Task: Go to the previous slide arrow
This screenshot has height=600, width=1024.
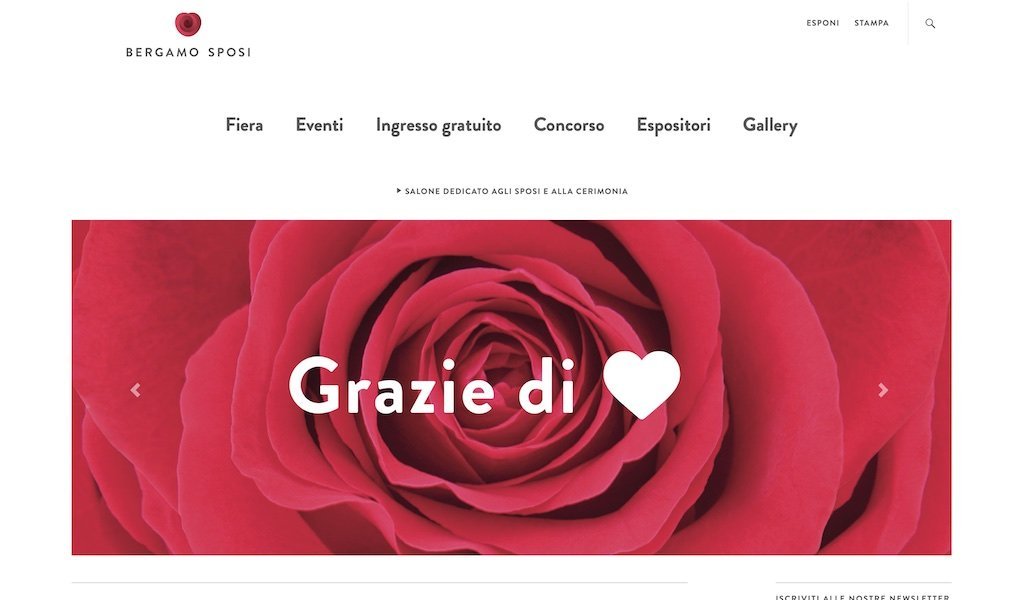Action: pyautogui.click(x=135, y=390)
